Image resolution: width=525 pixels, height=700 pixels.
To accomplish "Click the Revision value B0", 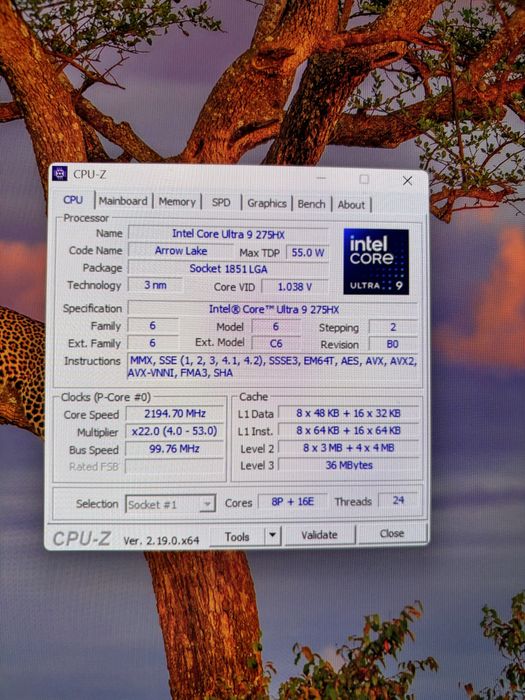I will coord(393,344).
